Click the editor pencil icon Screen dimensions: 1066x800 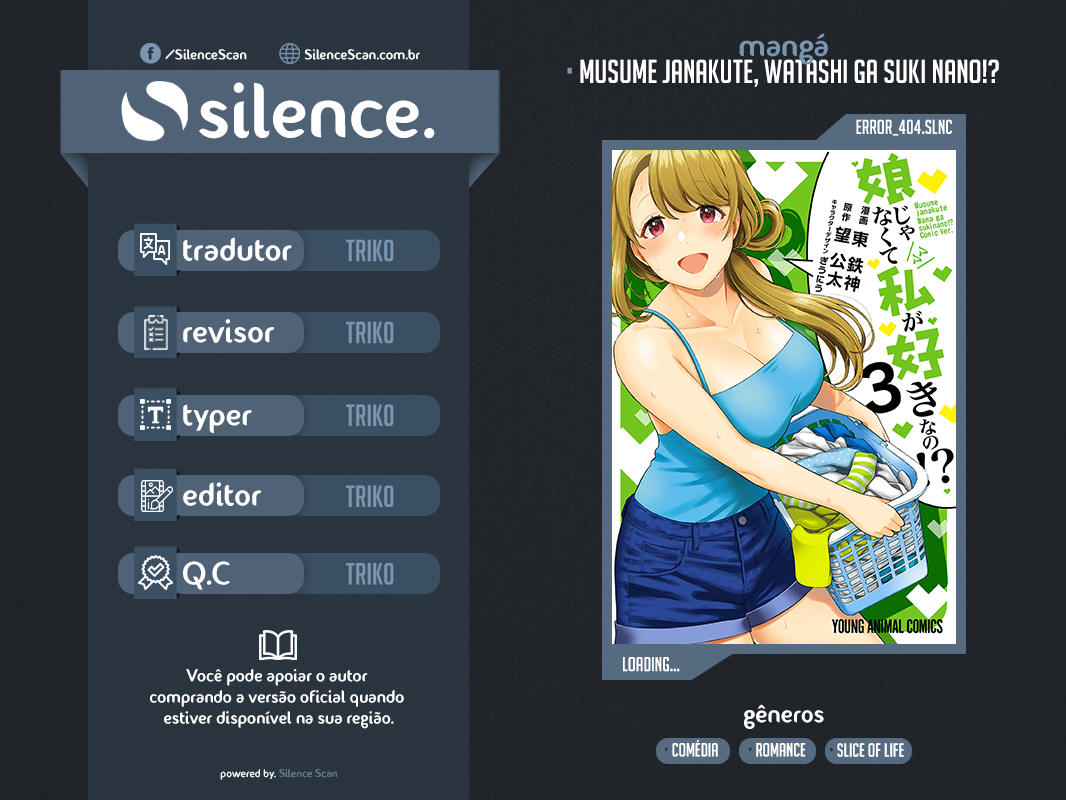point(155,495)
